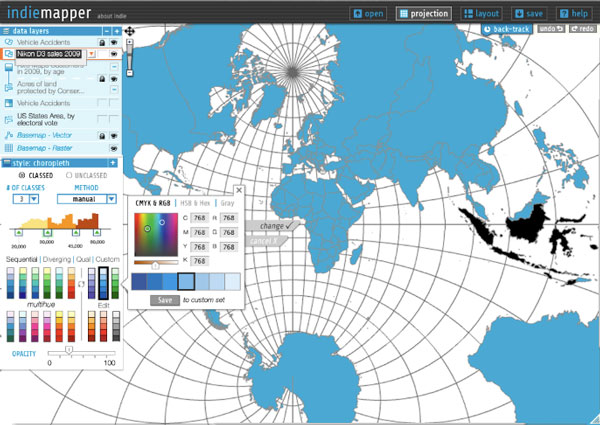Select the 45,000 class break arrow handle
This screenshot has width=600, height=425.
[x=76, y=232]
